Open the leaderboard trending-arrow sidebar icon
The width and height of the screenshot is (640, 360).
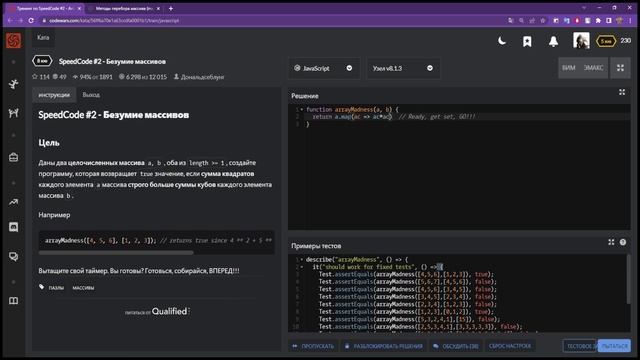coord(13,202)
